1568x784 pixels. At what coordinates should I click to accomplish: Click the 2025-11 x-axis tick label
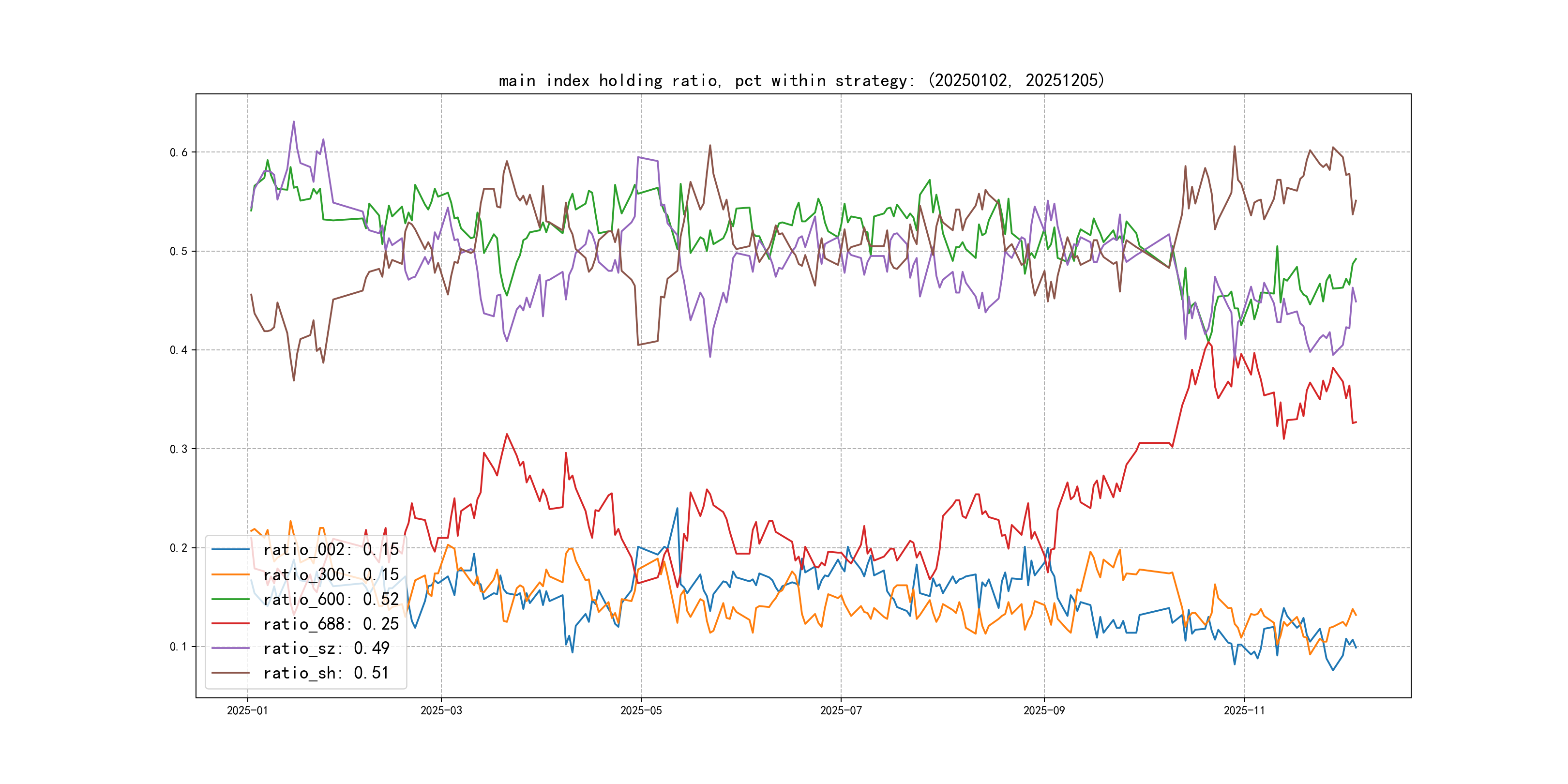[1244, 710]
